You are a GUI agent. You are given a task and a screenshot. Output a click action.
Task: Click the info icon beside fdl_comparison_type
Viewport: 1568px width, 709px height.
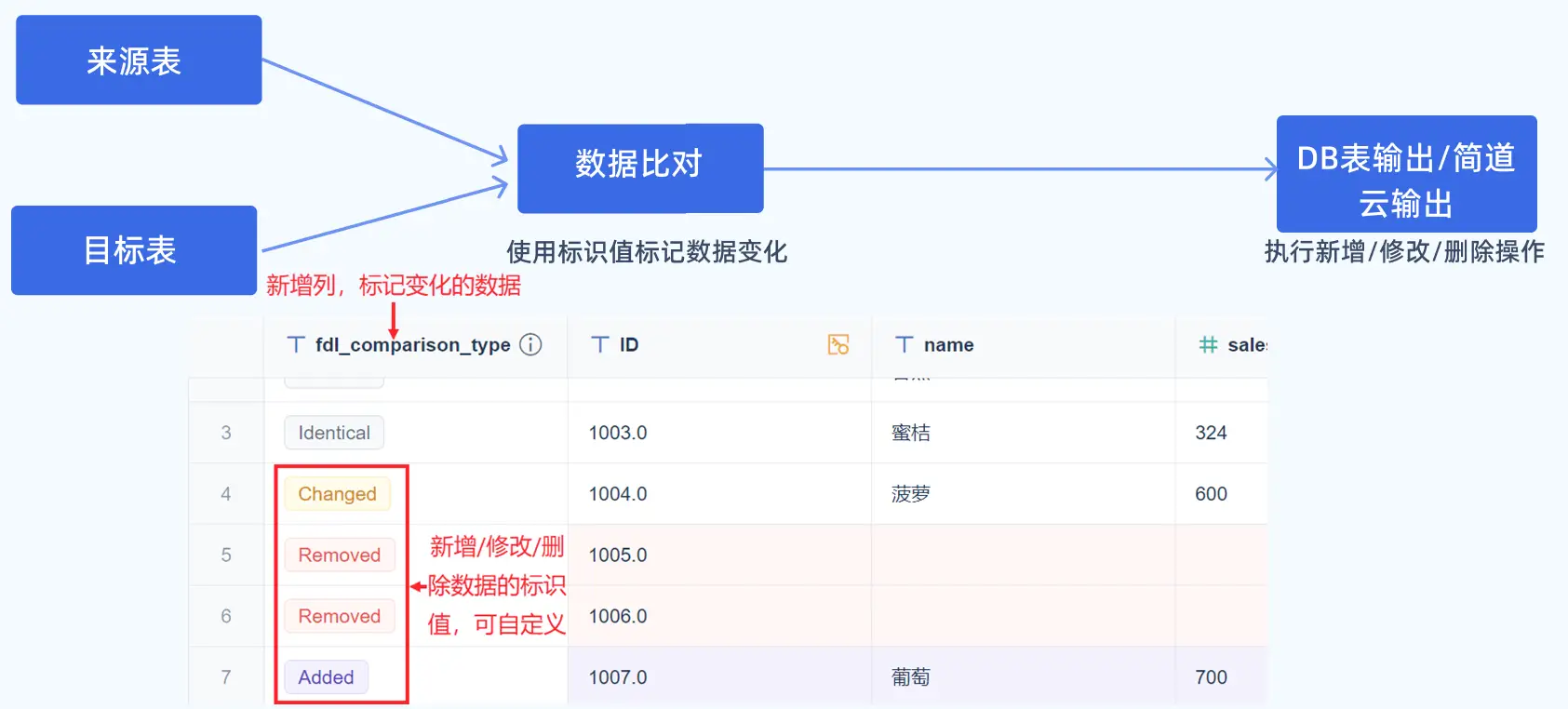530,345
